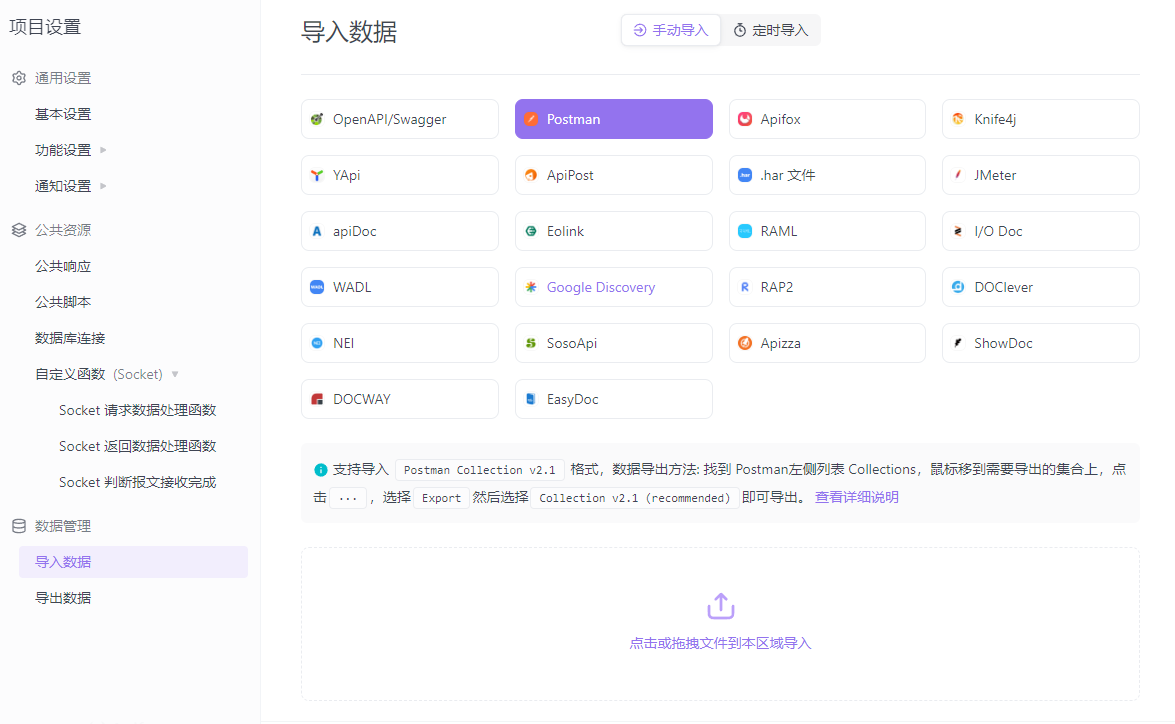Pick the JMeter import format
The width and height of the screenshot is (1175, 724).
[1041, 175]
